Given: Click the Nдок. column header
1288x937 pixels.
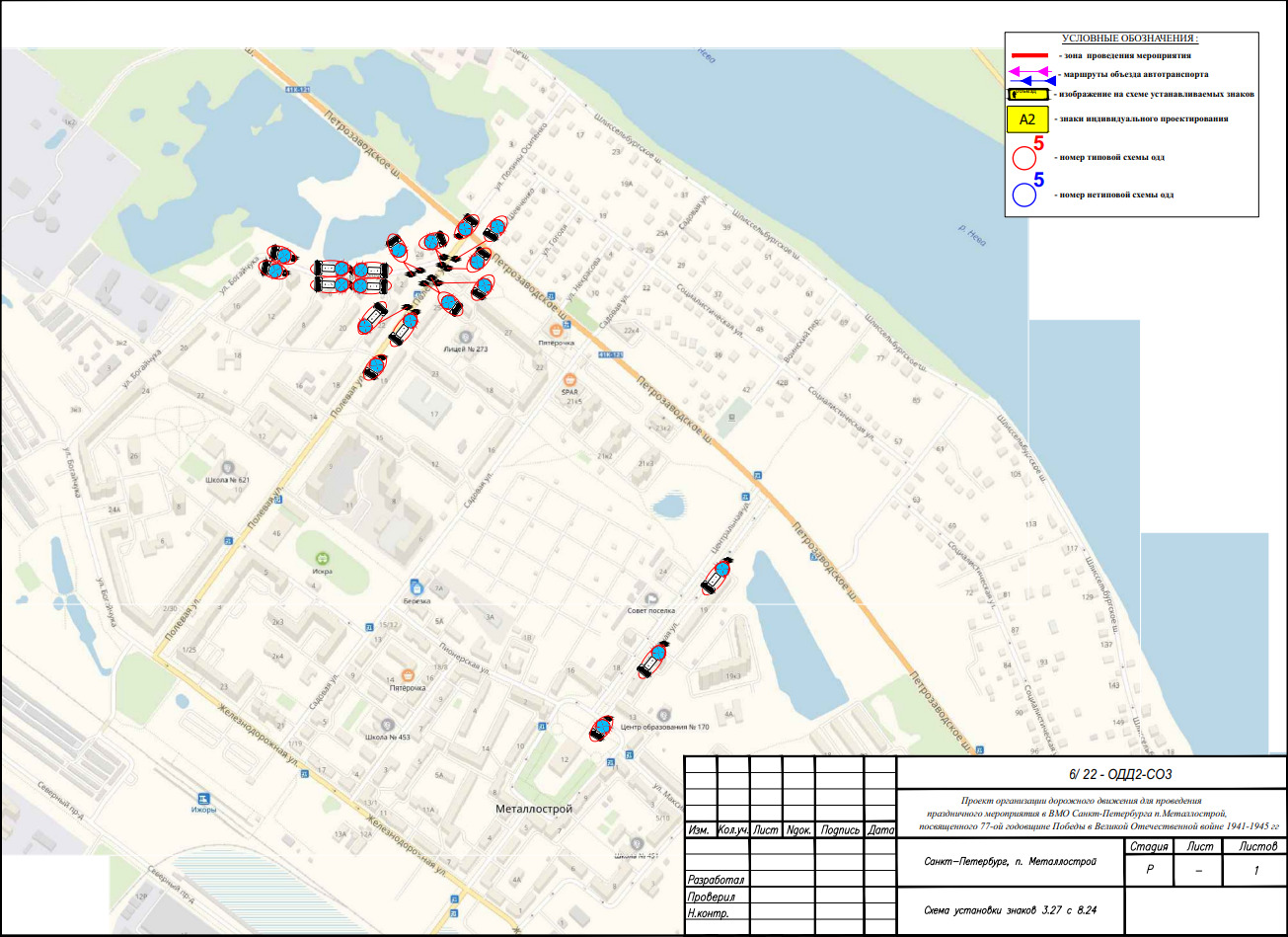Looking at the screenshot, I should [799, 830].
